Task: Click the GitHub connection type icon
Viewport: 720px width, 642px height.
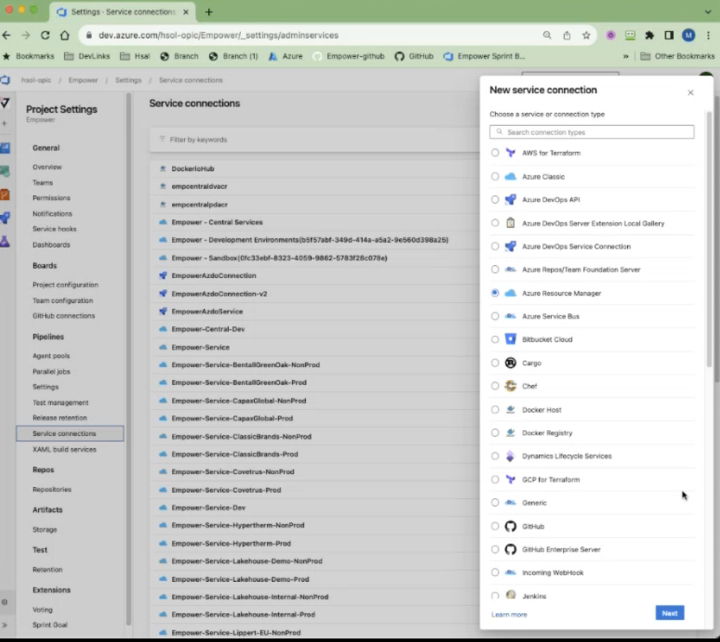Action: point(510,526)
